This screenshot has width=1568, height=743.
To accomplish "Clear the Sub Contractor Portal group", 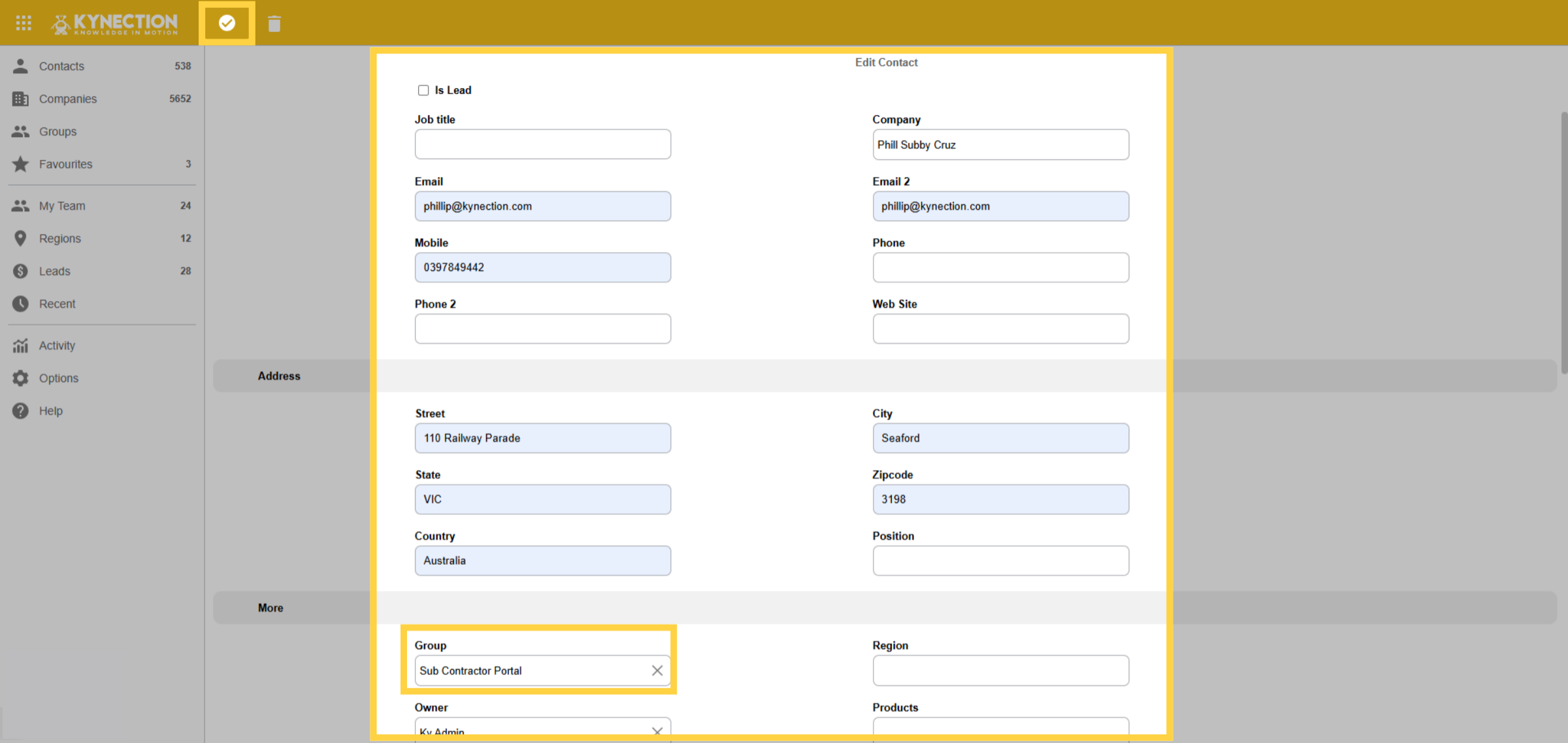I will (x=657, y=671).
